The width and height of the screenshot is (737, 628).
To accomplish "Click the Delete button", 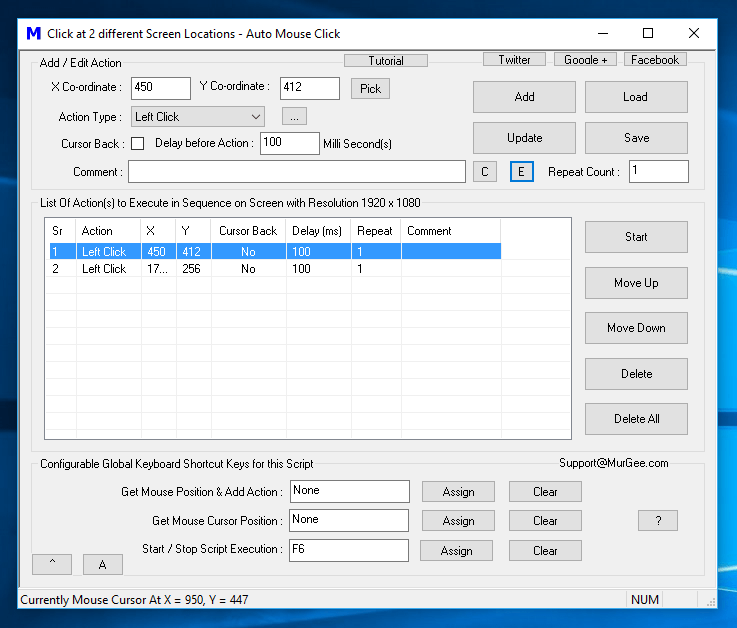I will 636,374.
